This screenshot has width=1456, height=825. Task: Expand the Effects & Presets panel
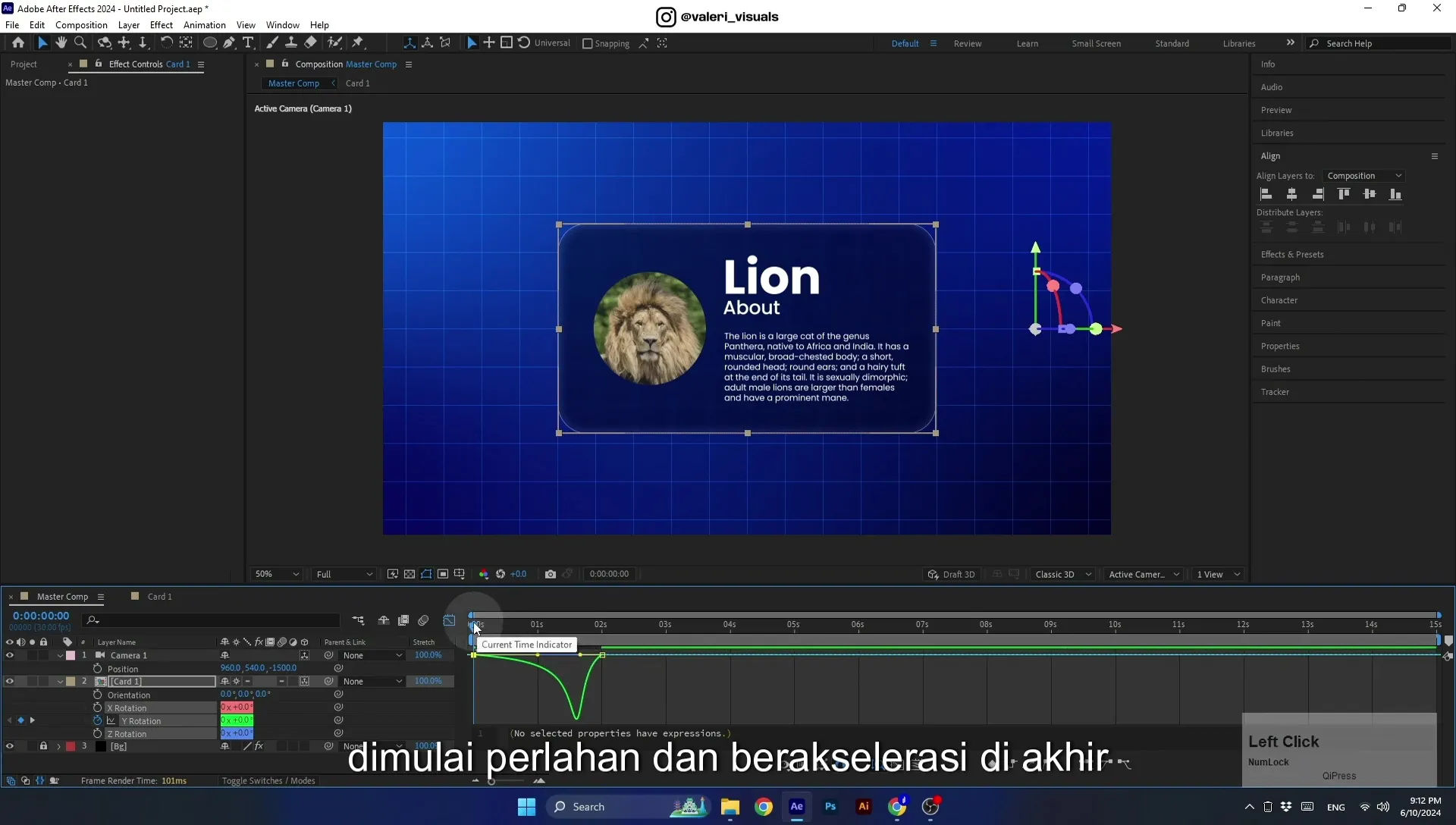tap(1292, 255)
